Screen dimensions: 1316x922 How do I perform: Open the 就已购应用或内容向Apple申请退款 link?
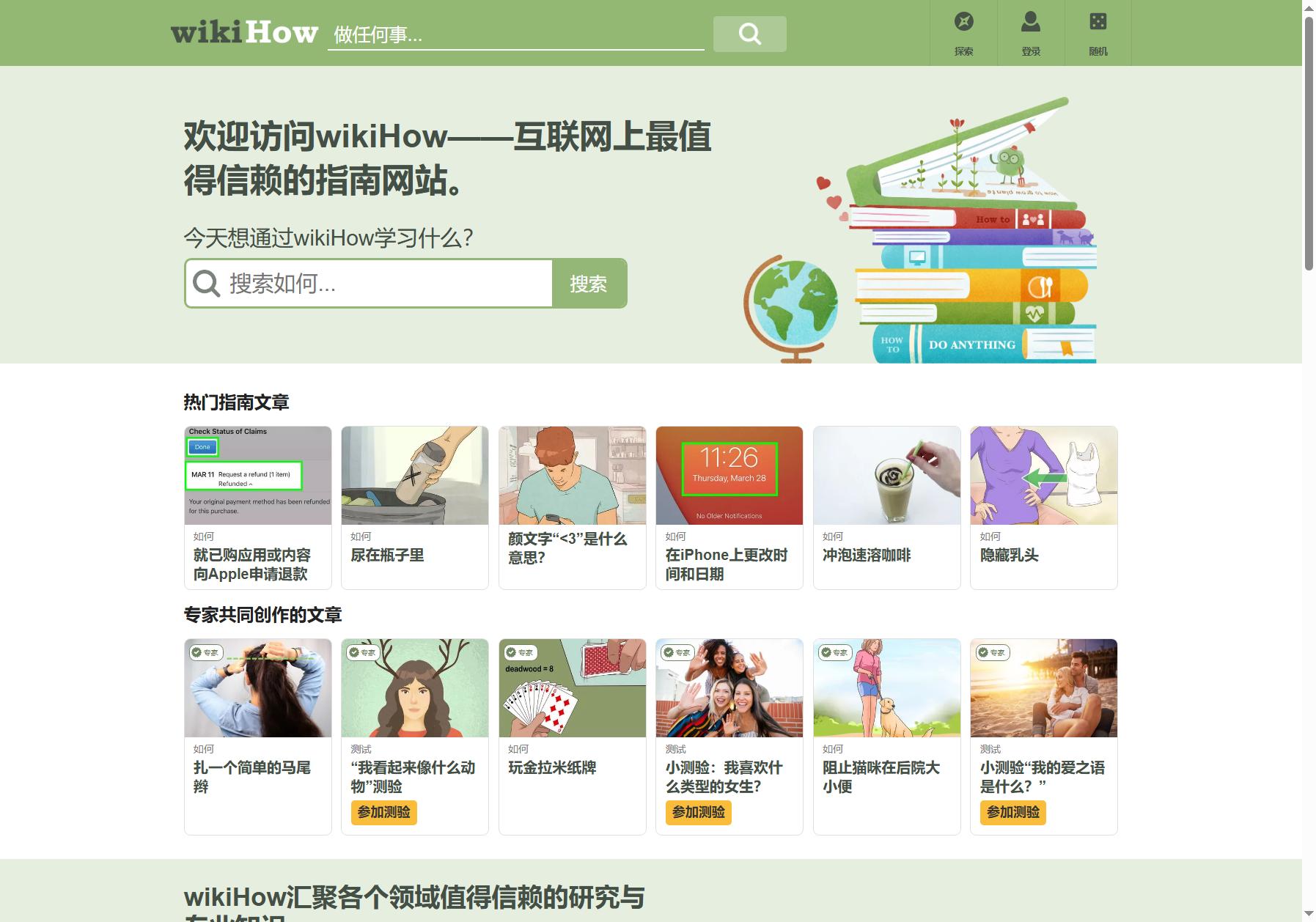point(252,564)
